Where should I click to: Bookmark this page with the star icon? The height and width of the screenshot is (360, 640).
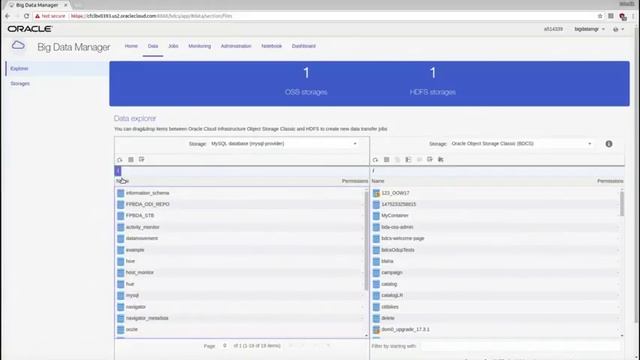(x=600, y=16)
